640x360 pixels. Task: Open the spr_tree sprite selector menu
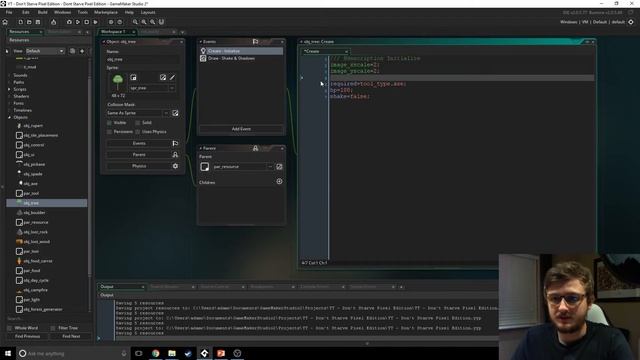172,88
